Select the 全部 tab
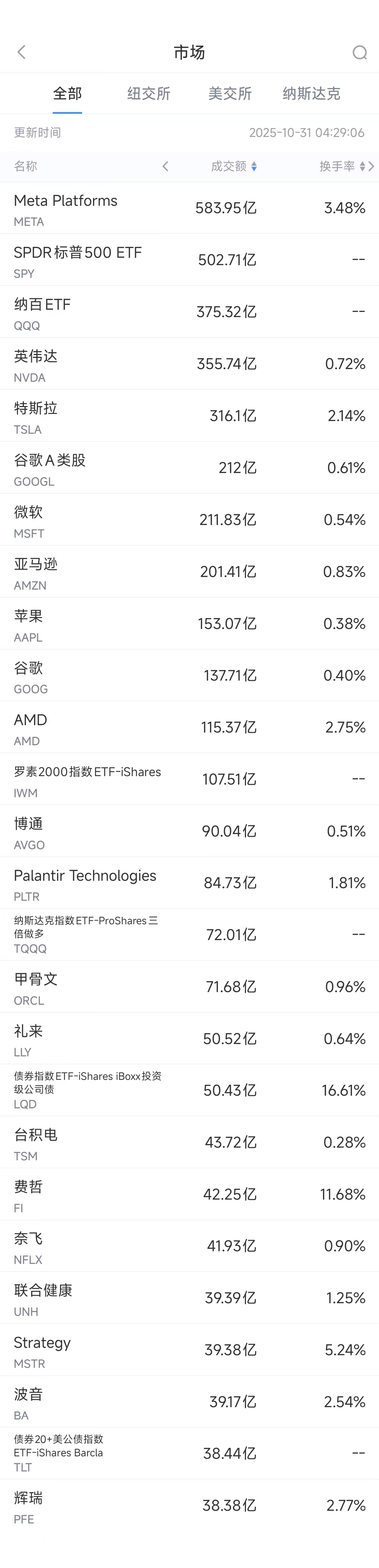Viewport: 379px width, 1568px height. [x=67, y=93]
